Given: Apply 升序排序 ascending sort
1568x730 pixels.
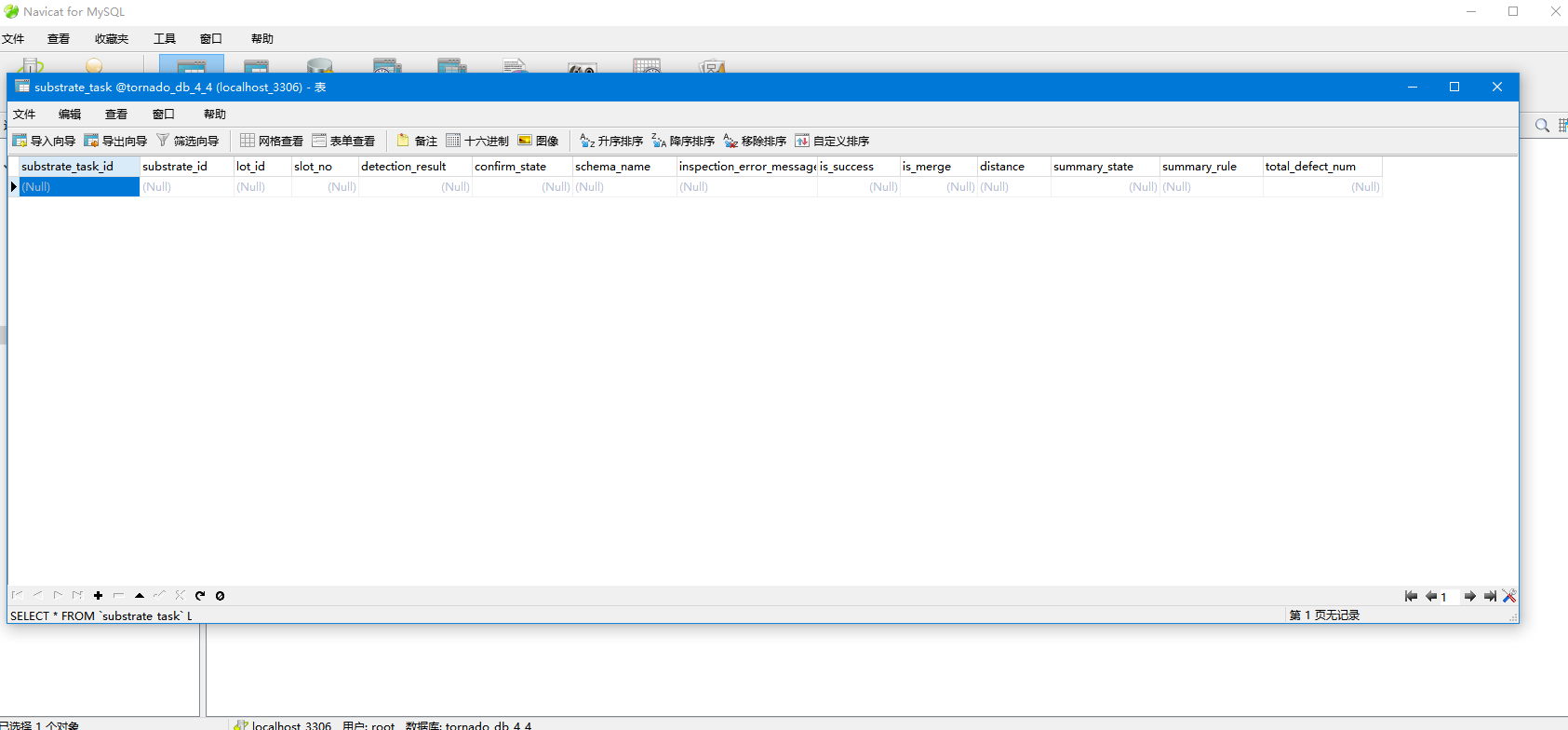Looking at the screenshot, I should pyautogui.click(x=611, y=141).
